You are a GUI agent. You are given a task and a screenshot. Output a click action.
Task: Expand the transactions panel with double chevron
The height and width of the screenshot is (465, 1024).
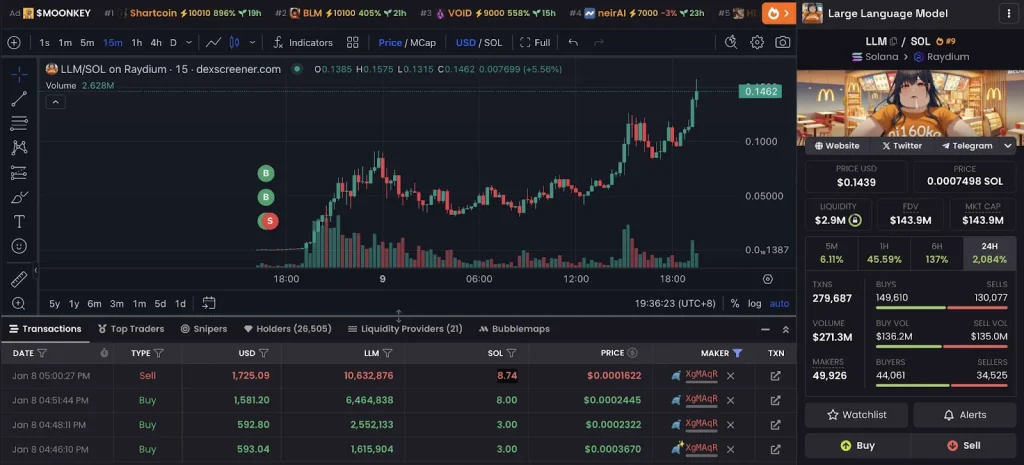point(786,330)
